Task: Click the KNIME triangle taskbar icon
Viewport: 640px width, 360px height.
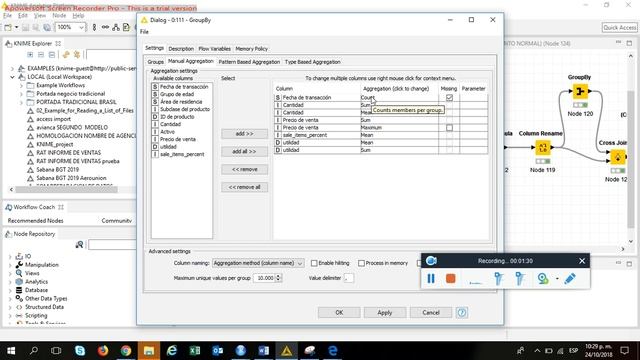Action: click(287, 351)
